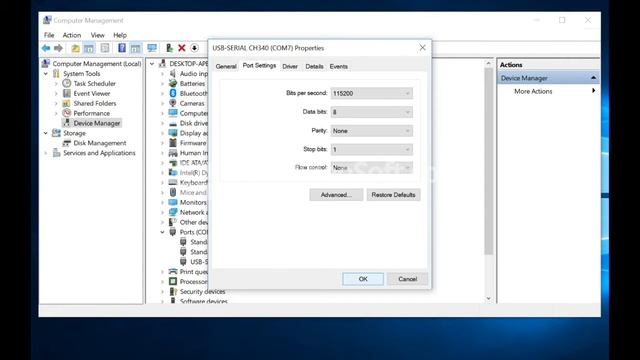
Task: Click the Processors category icon
Action: click(x=173, y=281)
